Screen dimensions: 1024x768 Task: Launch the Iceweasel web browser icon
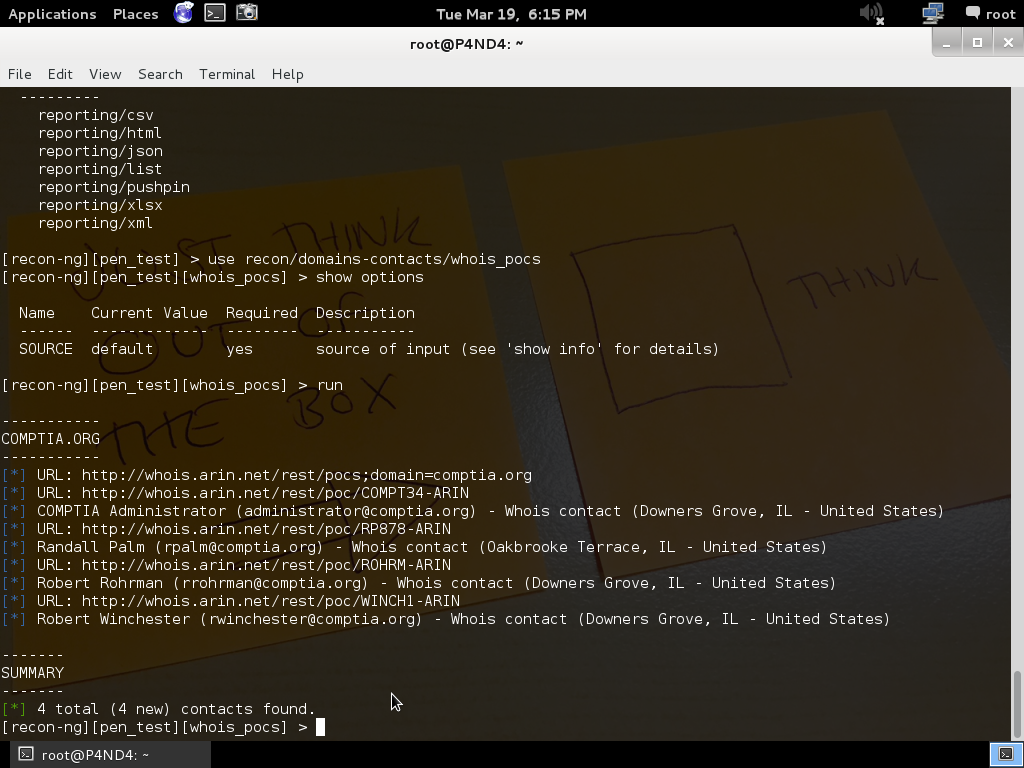pyautogui.click(x=184, y=13)
